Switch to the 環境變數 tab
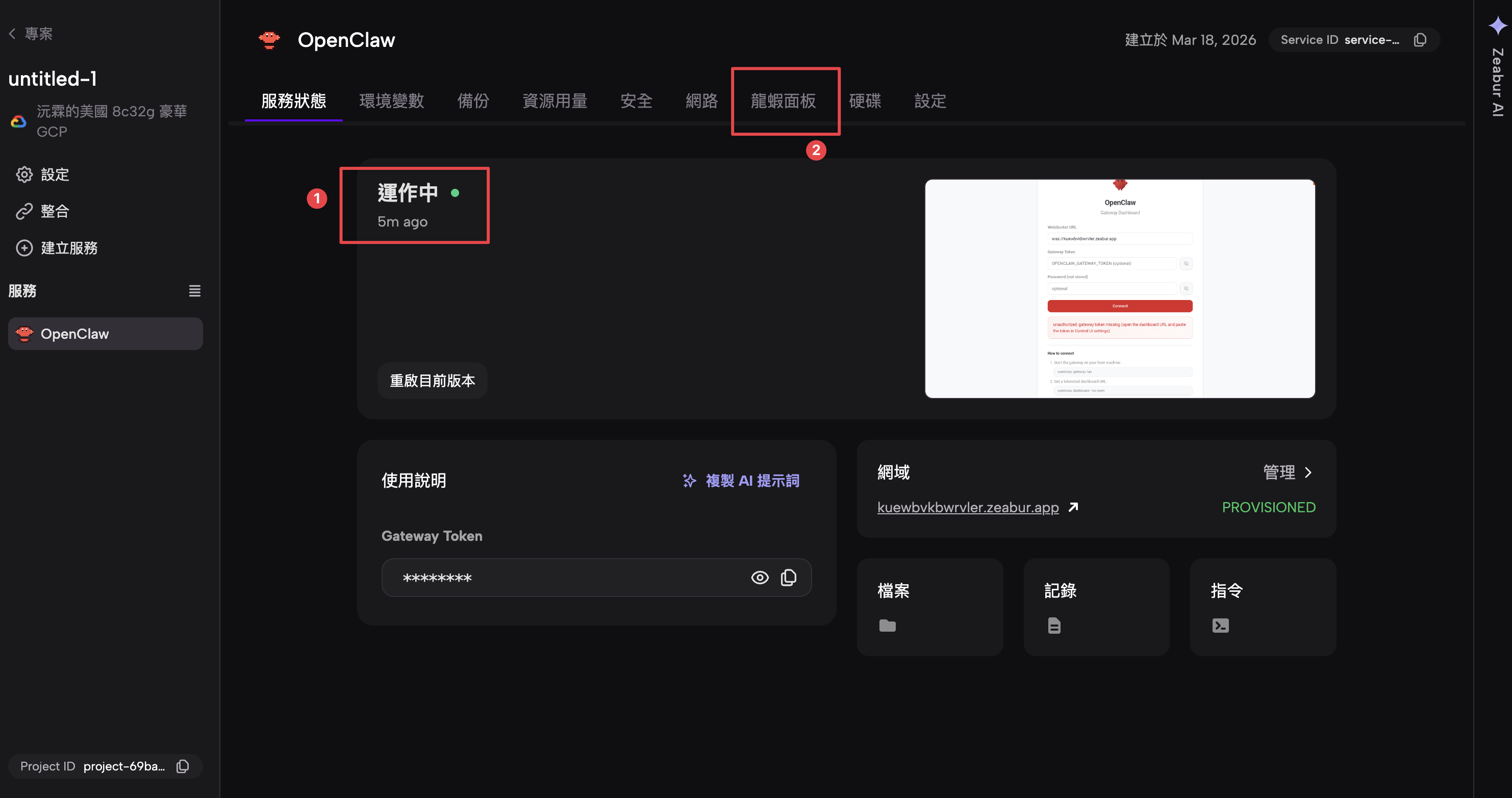 click(x=391, y=101)
